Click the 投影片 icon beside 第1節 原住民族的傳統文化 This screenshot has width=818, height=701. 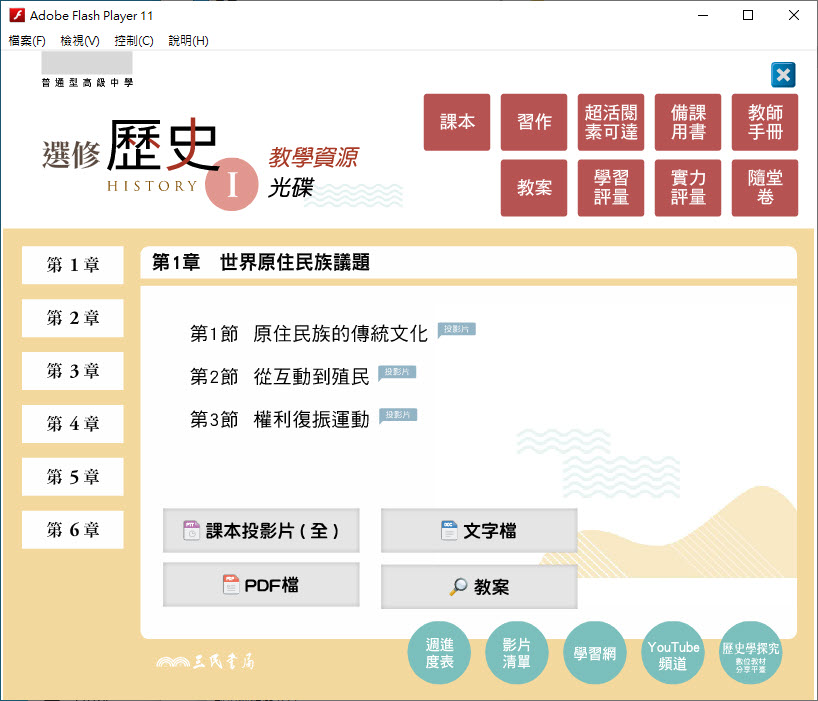(x=456, y=329)
